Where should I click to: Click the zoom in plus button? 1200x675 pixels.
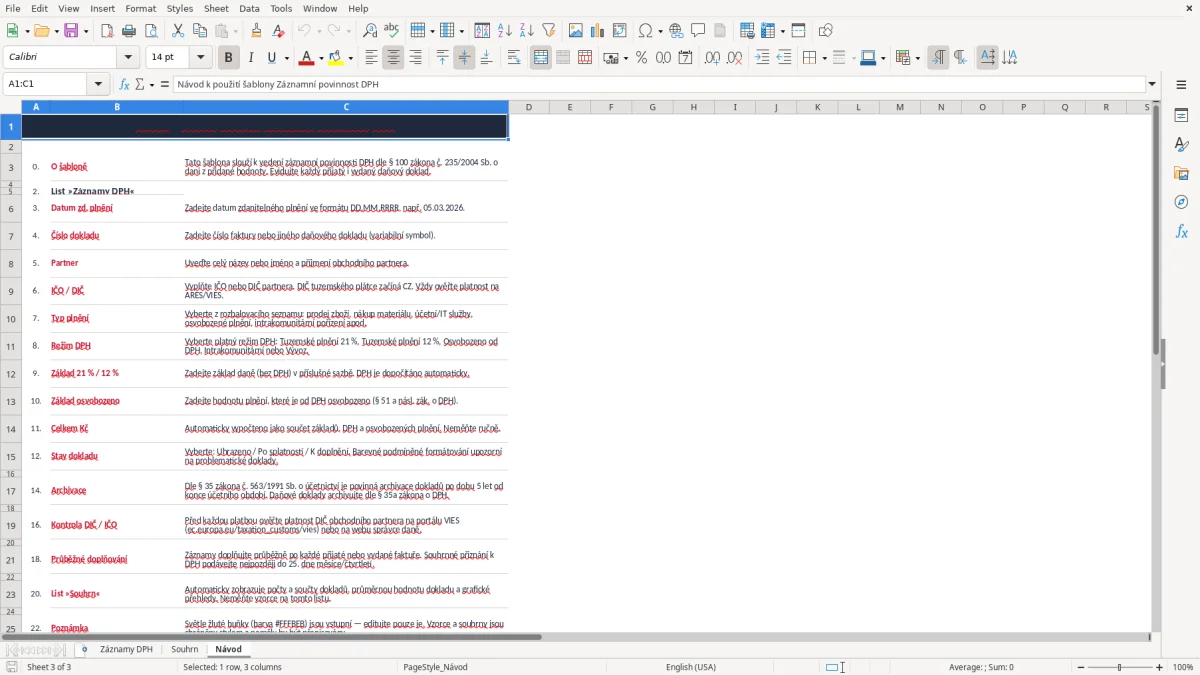click(x=1160, y=667)
